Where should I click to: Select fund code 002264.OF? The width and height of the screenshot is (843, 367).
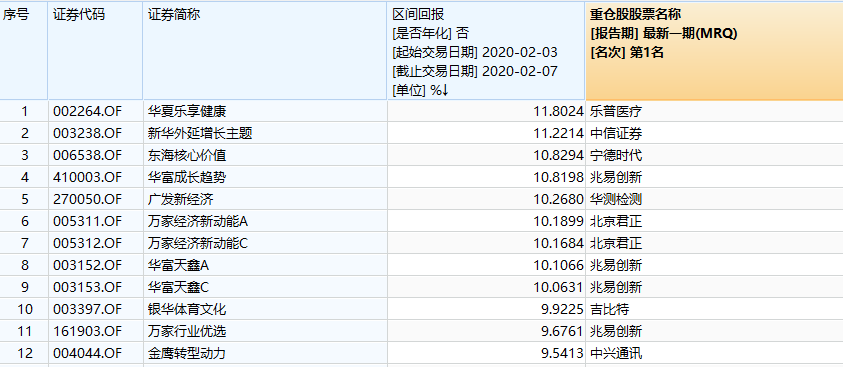click(88, 112)
